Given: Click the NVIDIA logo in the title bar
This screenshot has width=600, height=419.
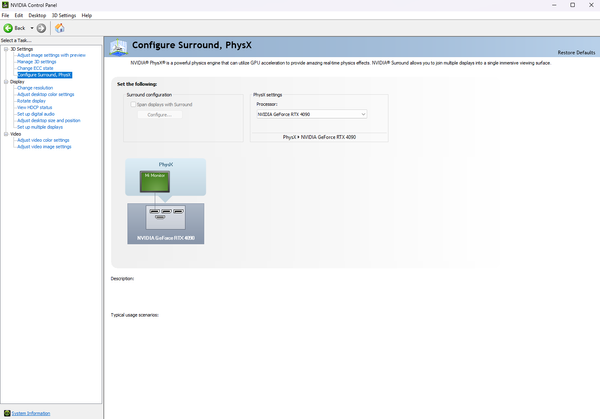Looking at the screenshot, I should coord(5,5).
